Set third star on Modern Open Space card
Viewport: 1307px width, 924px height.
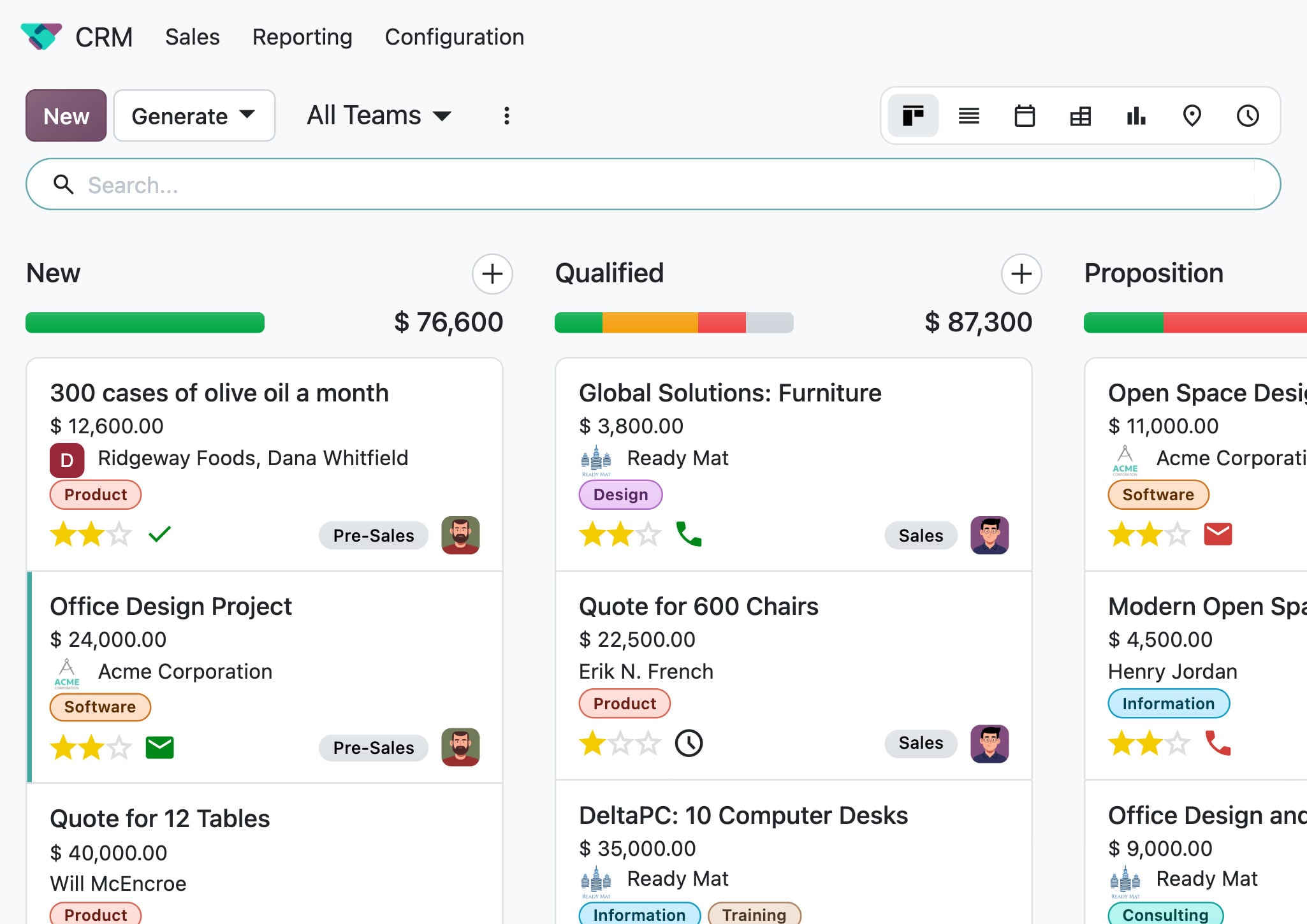point(1178,743)
